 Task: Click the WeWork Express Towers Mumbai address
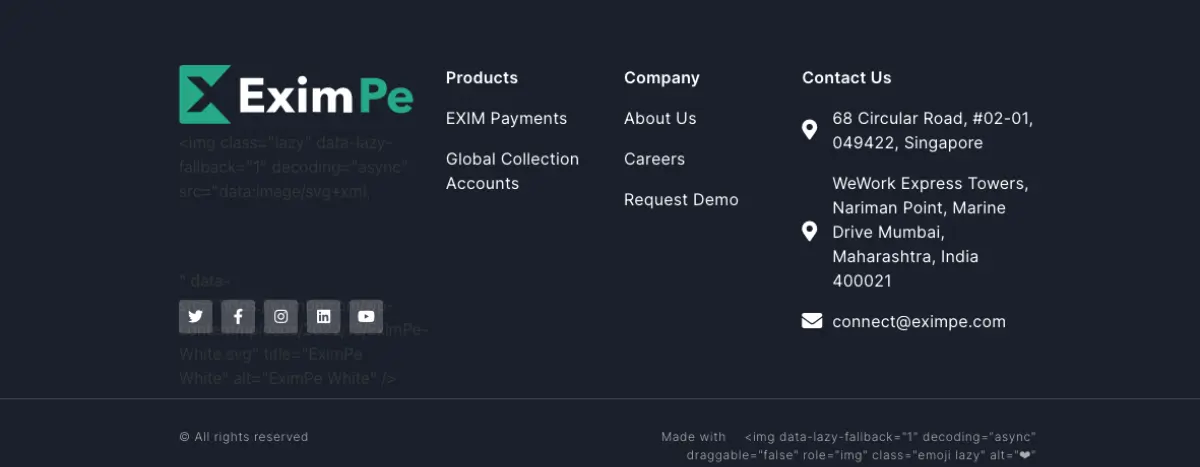930,232
